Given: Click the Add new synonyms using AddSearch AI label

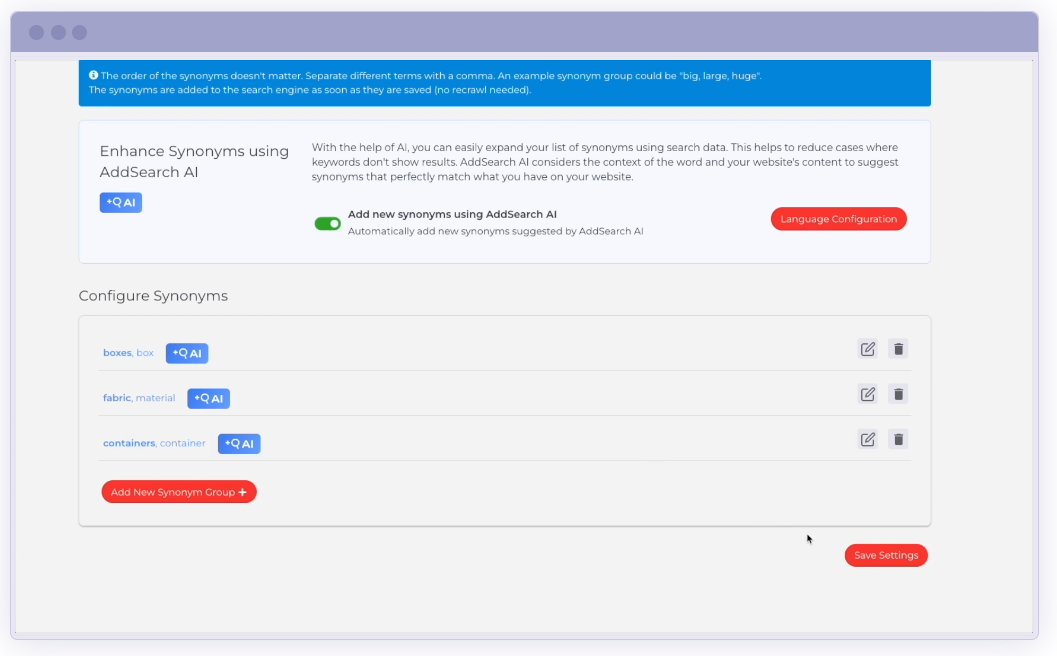Looking at the screenshot, I should pos(452,214).
